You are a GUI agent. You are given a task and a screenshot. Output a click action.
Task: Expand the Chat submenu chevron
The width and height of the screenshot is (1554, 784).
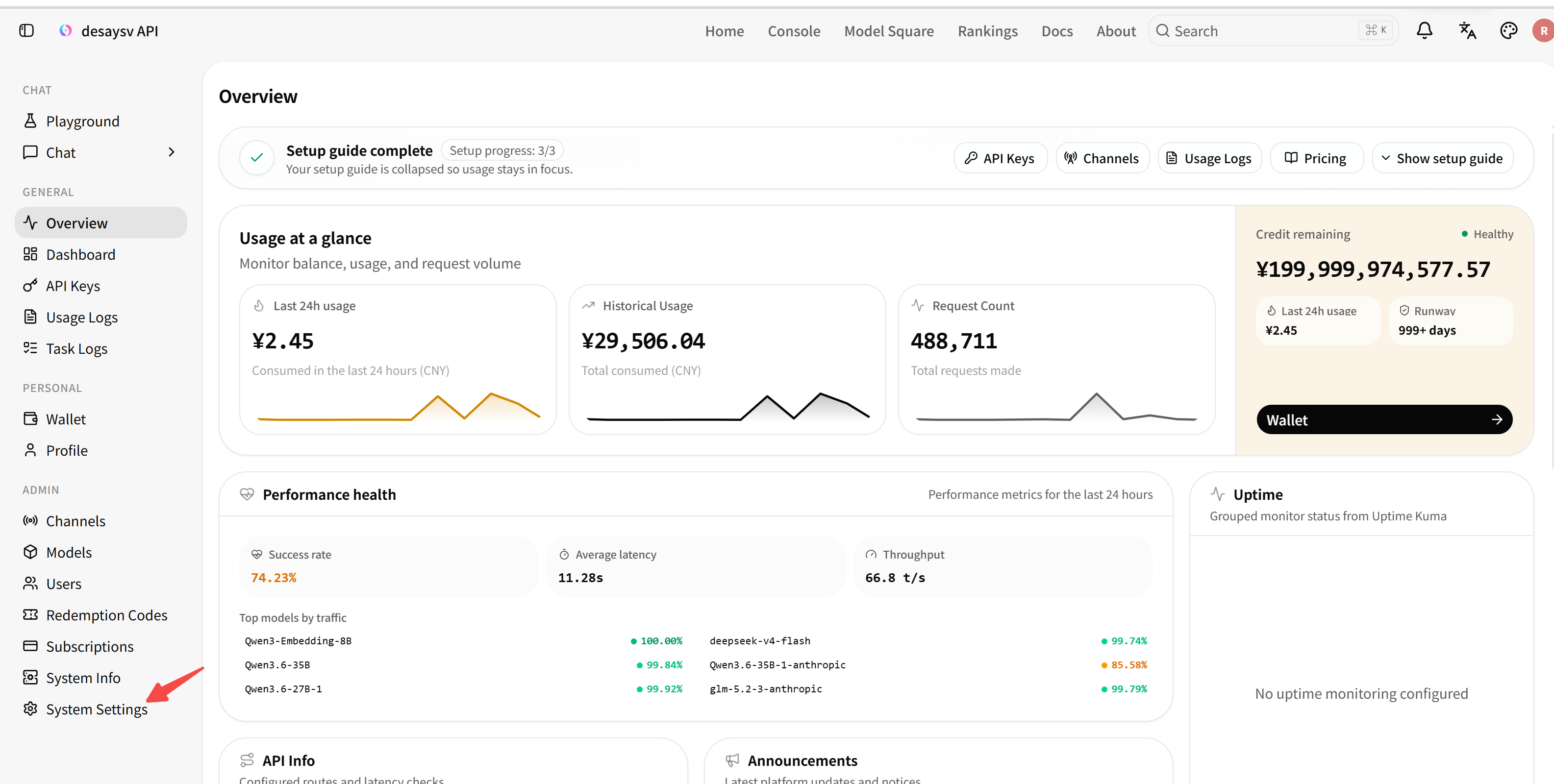tap(171, 152)
